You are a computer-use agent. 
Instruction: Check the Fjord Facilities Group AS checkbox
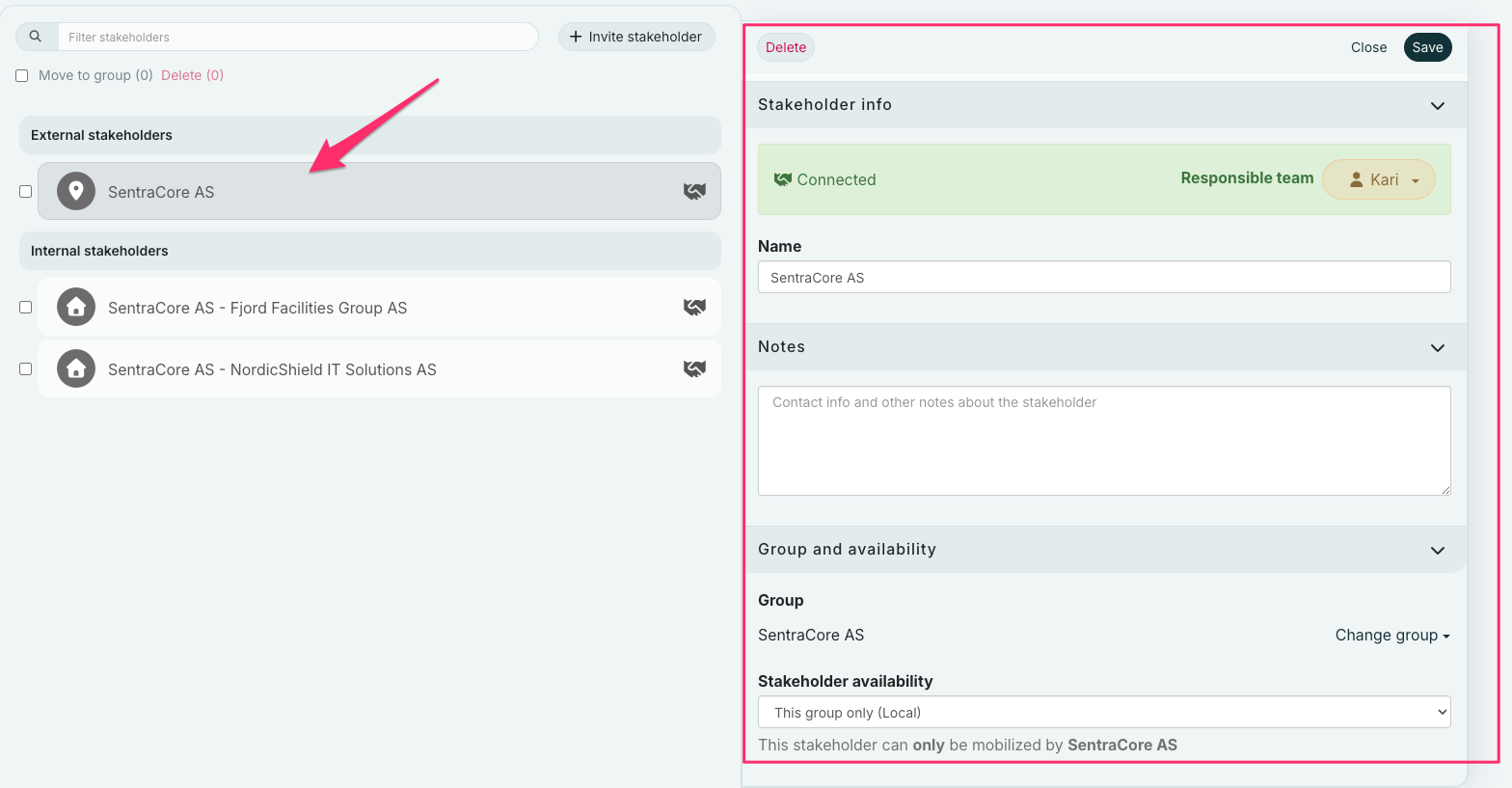click(26, 307)
